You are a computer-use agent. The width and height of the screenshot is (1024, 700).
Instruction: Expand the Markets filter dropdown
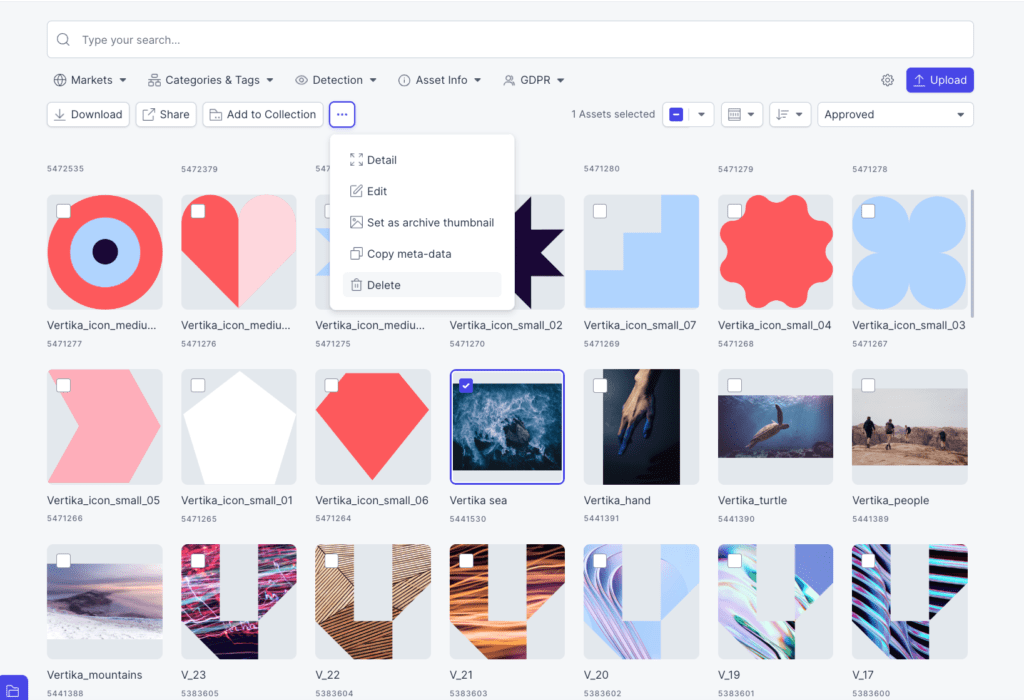tap(89, 80)
